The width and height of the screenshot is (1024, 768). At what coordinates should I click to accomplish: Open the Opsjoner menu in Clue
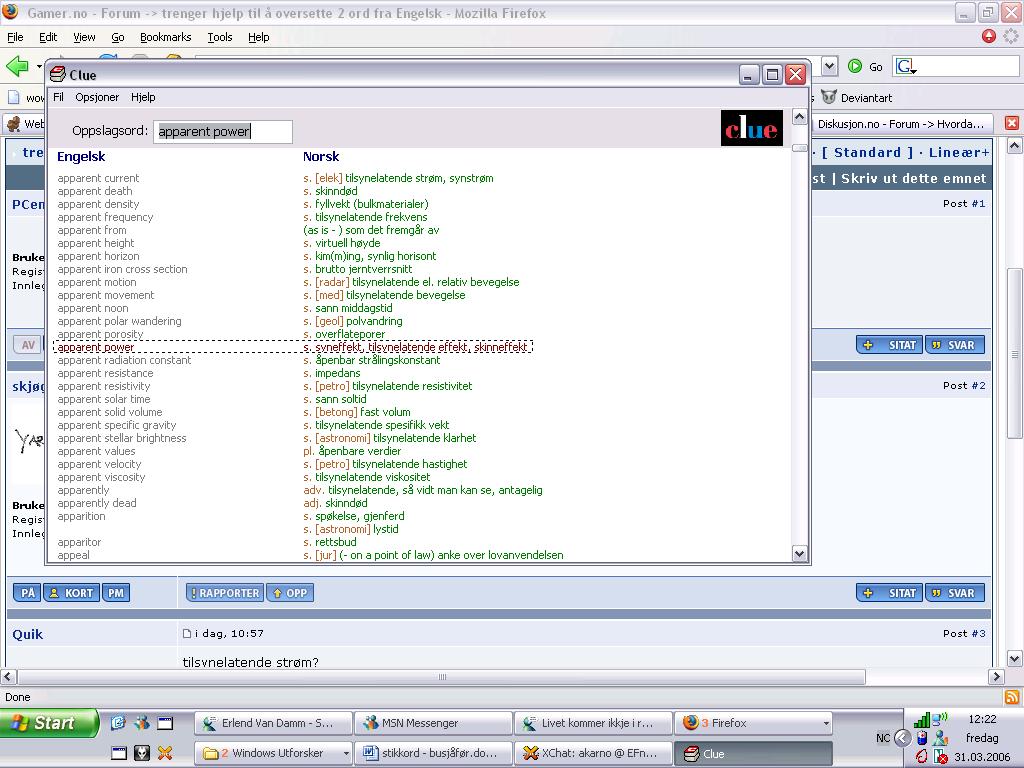click(97, 97)
